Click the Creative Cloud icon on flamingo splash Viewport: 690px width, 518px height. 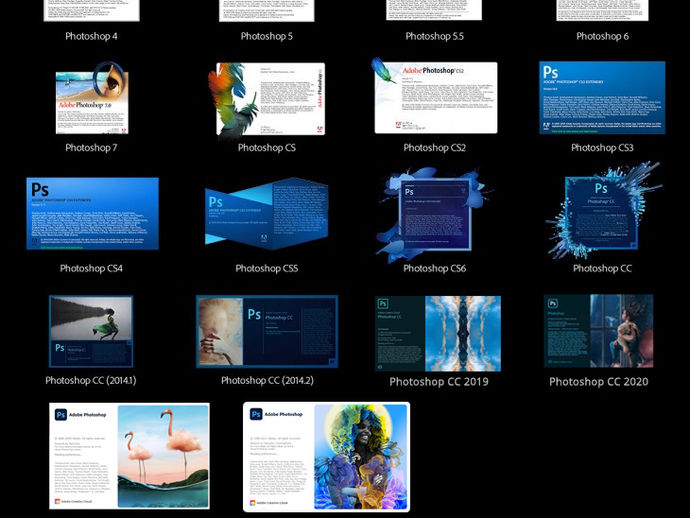[57, 501]
